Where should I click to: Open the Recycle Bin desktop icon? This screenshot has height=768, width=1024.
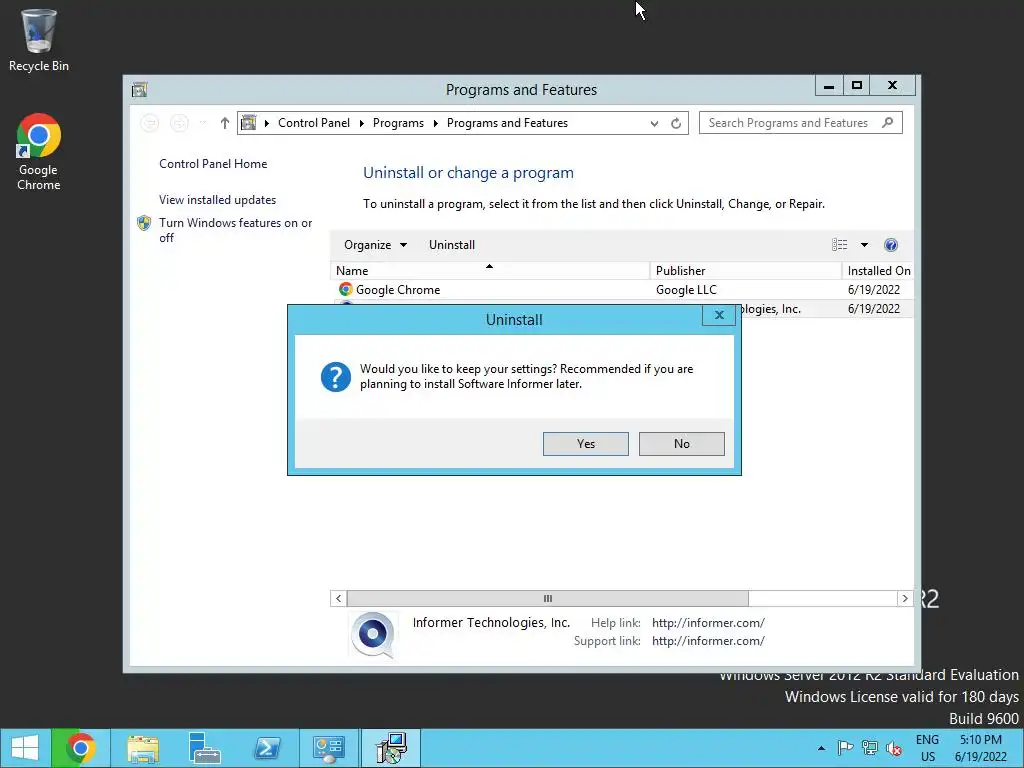click(x=39, y=40)
